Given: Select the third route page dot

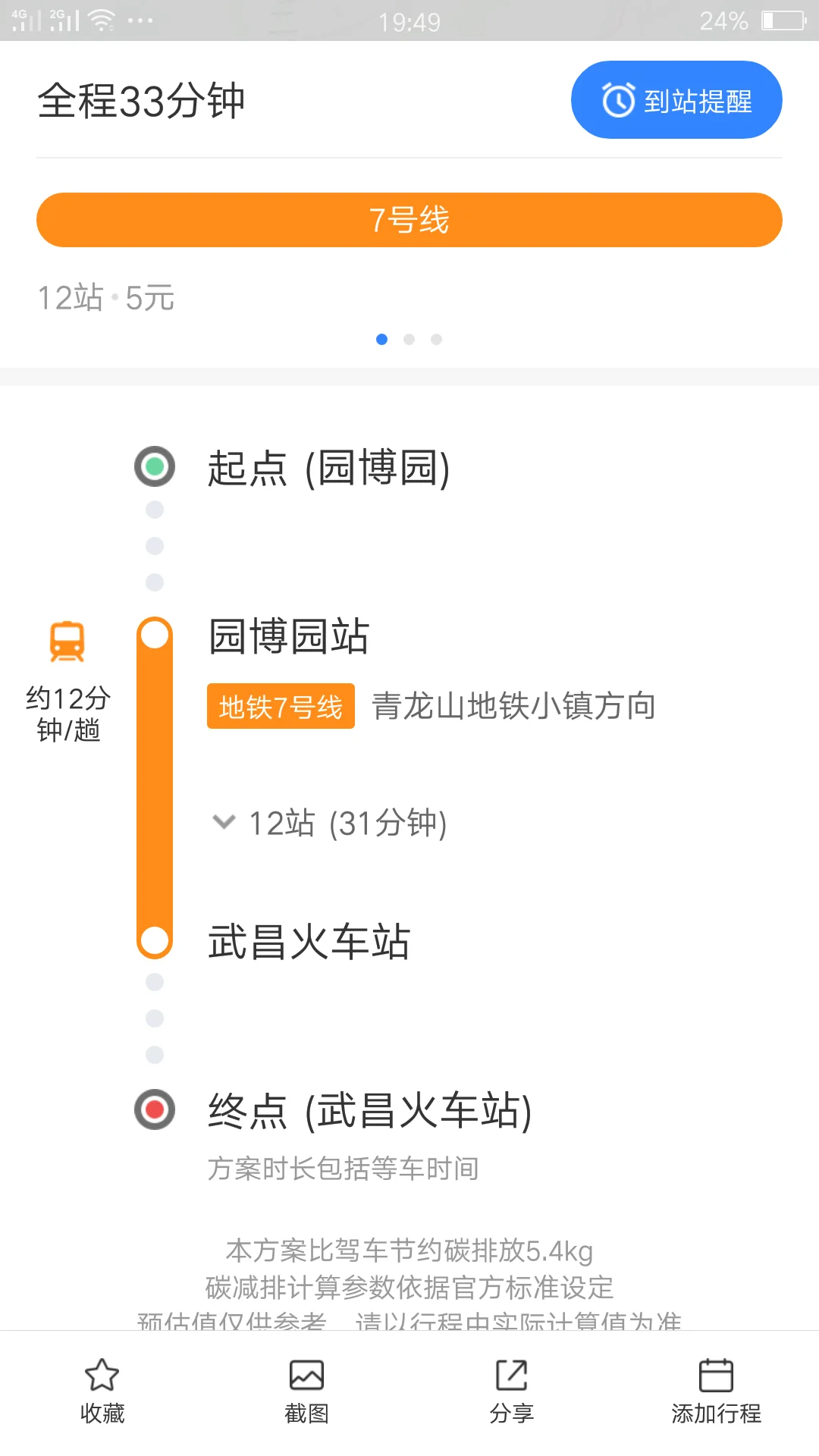Looking at the screenshot, I should tap(437, 339).
